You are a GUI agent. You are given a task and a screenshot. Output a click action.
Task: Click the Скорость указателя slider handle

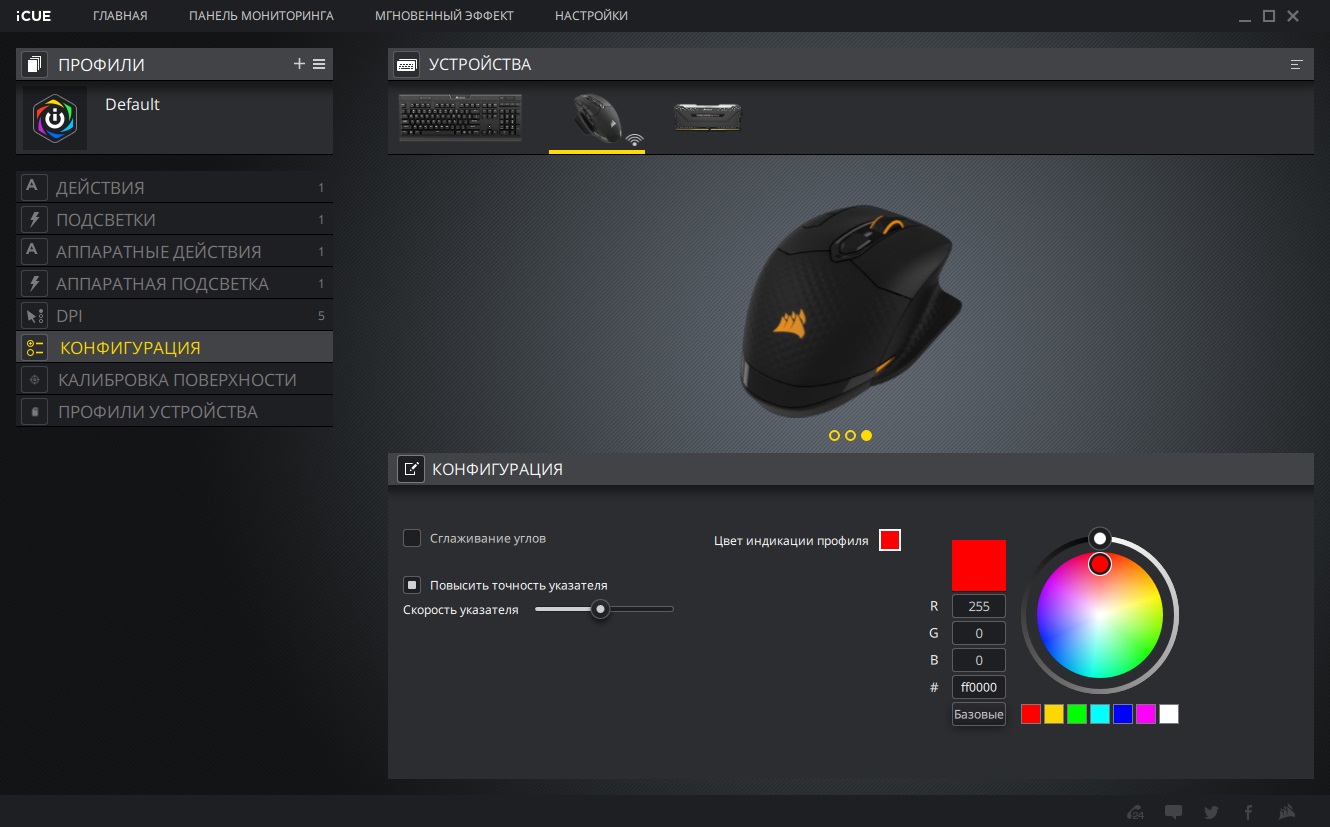pos(600,608)
